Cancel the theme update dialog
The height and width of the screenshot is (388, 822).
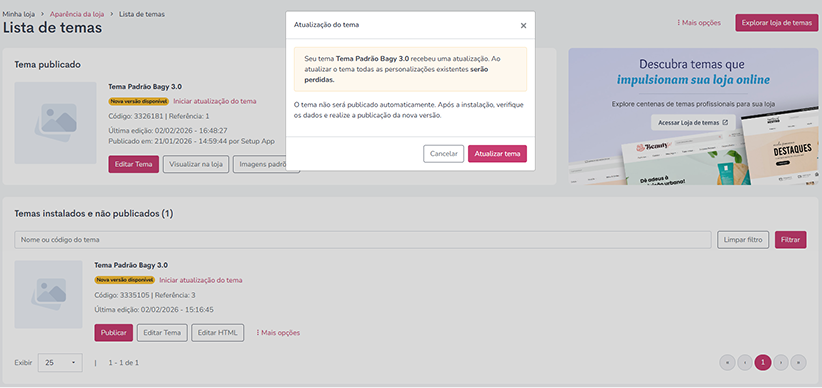tap(444, 154)
